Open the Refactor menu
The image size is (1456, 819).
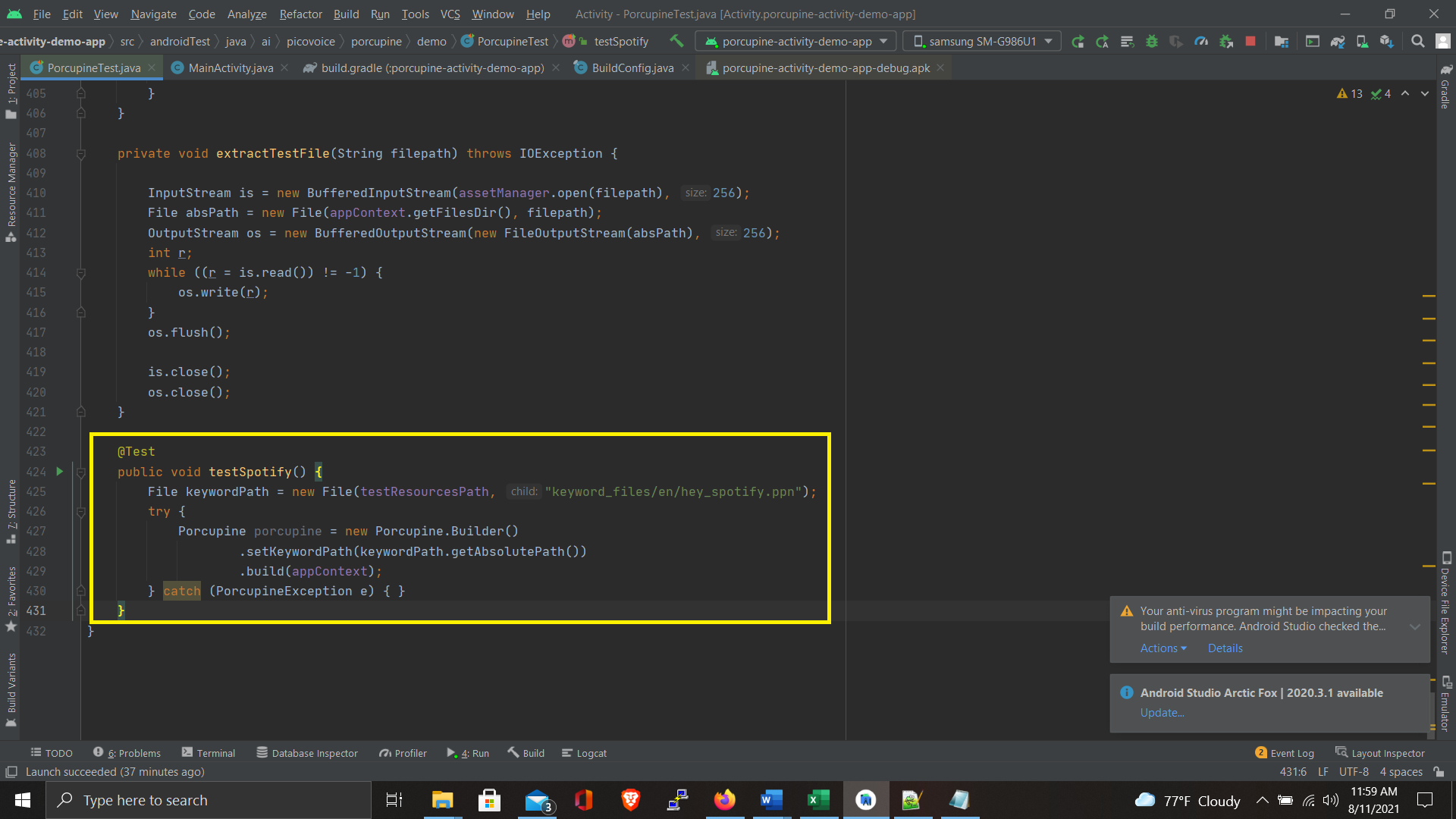300,14
